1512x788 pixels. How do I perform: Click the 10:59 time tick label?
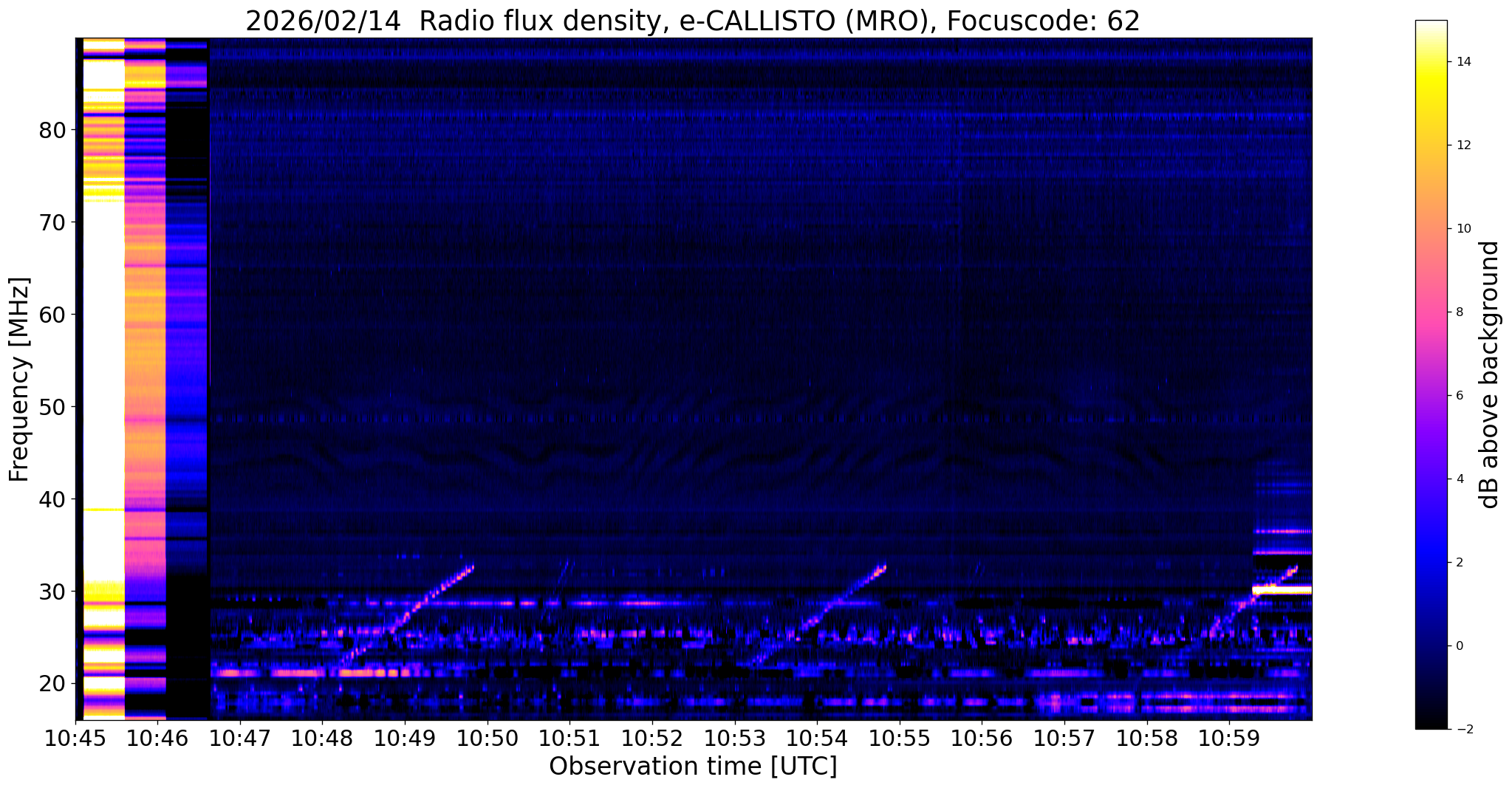pyautogui.click(x=1229, y=739)
